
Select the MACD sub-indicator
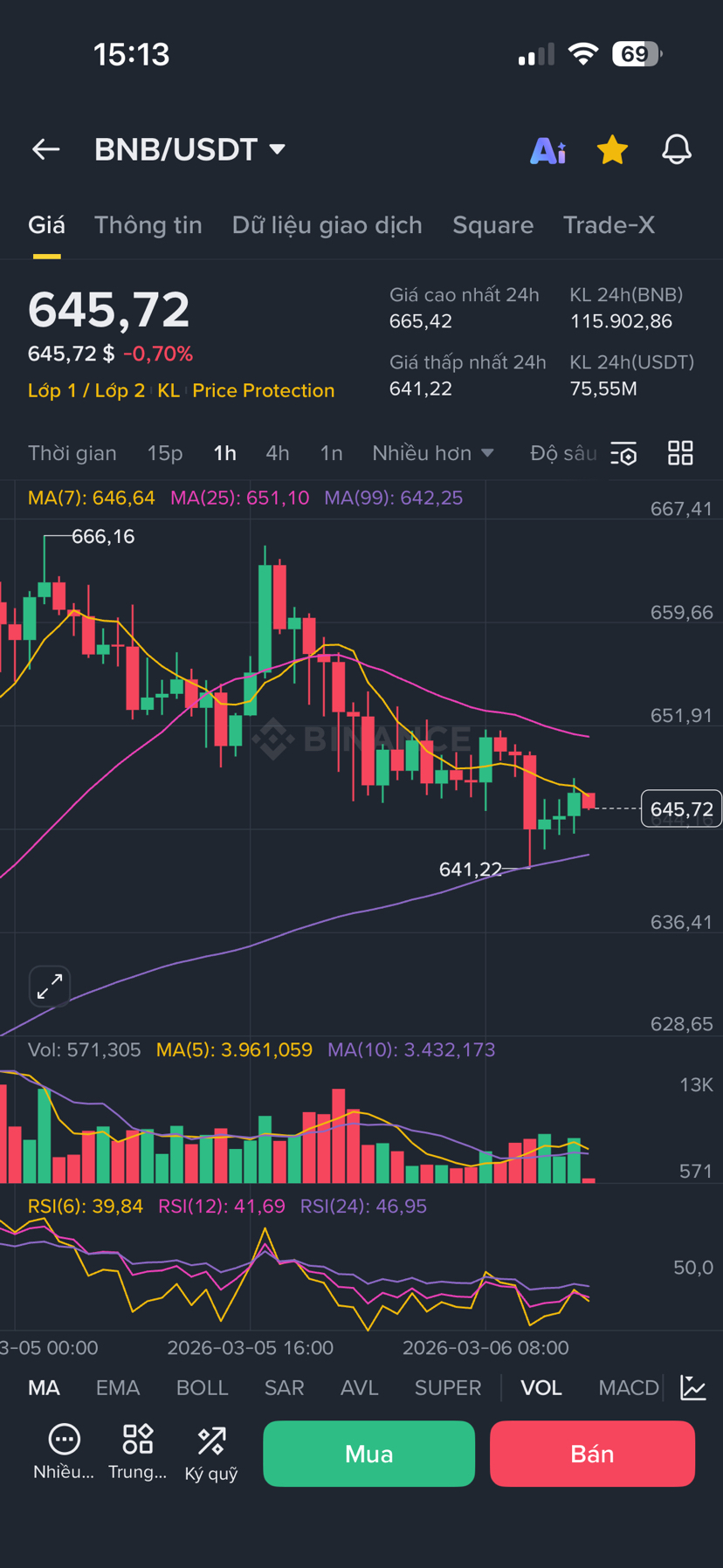pos(629,1388)
